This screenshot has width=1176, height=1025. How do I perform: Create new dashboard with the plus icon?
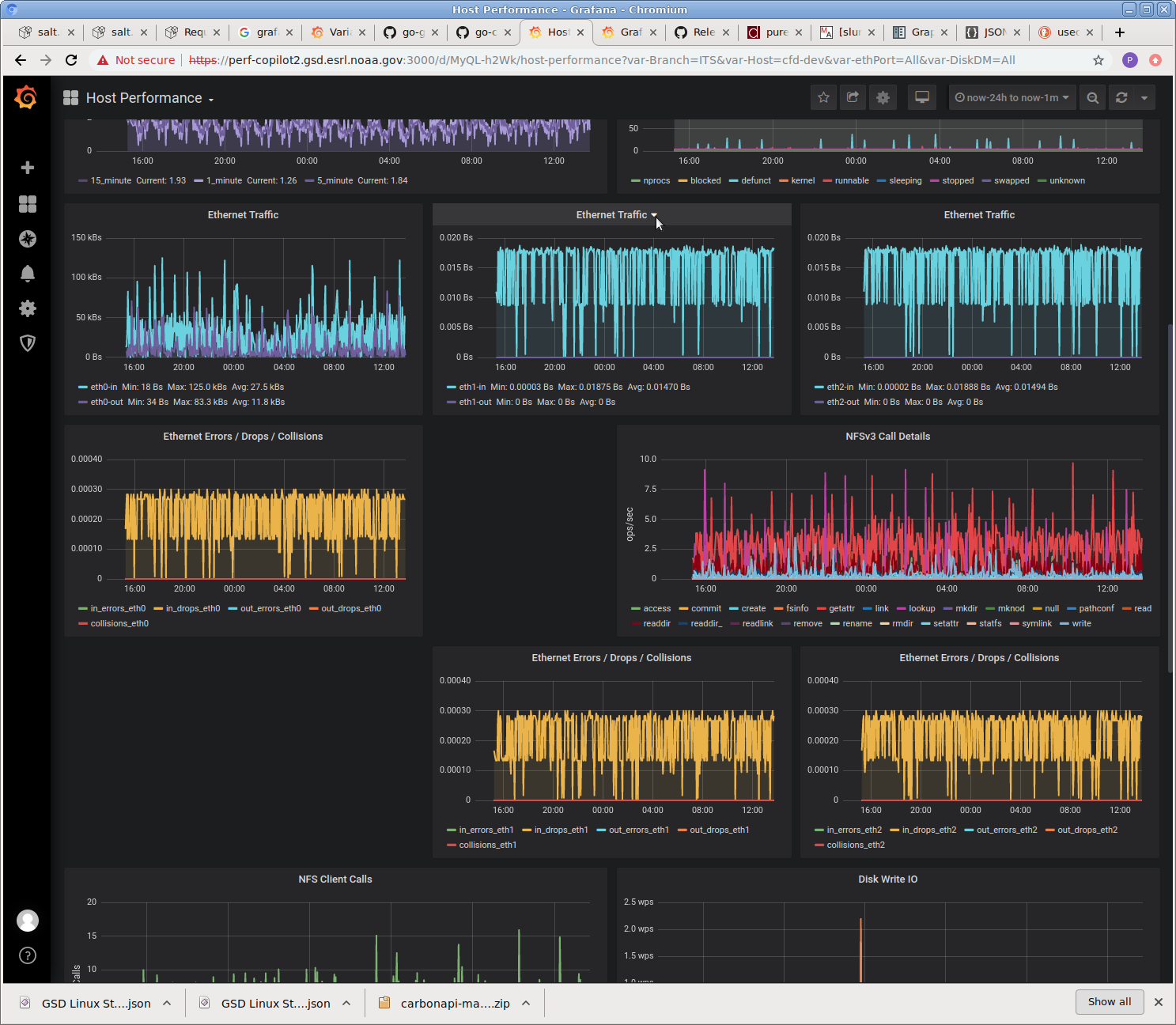27,168
